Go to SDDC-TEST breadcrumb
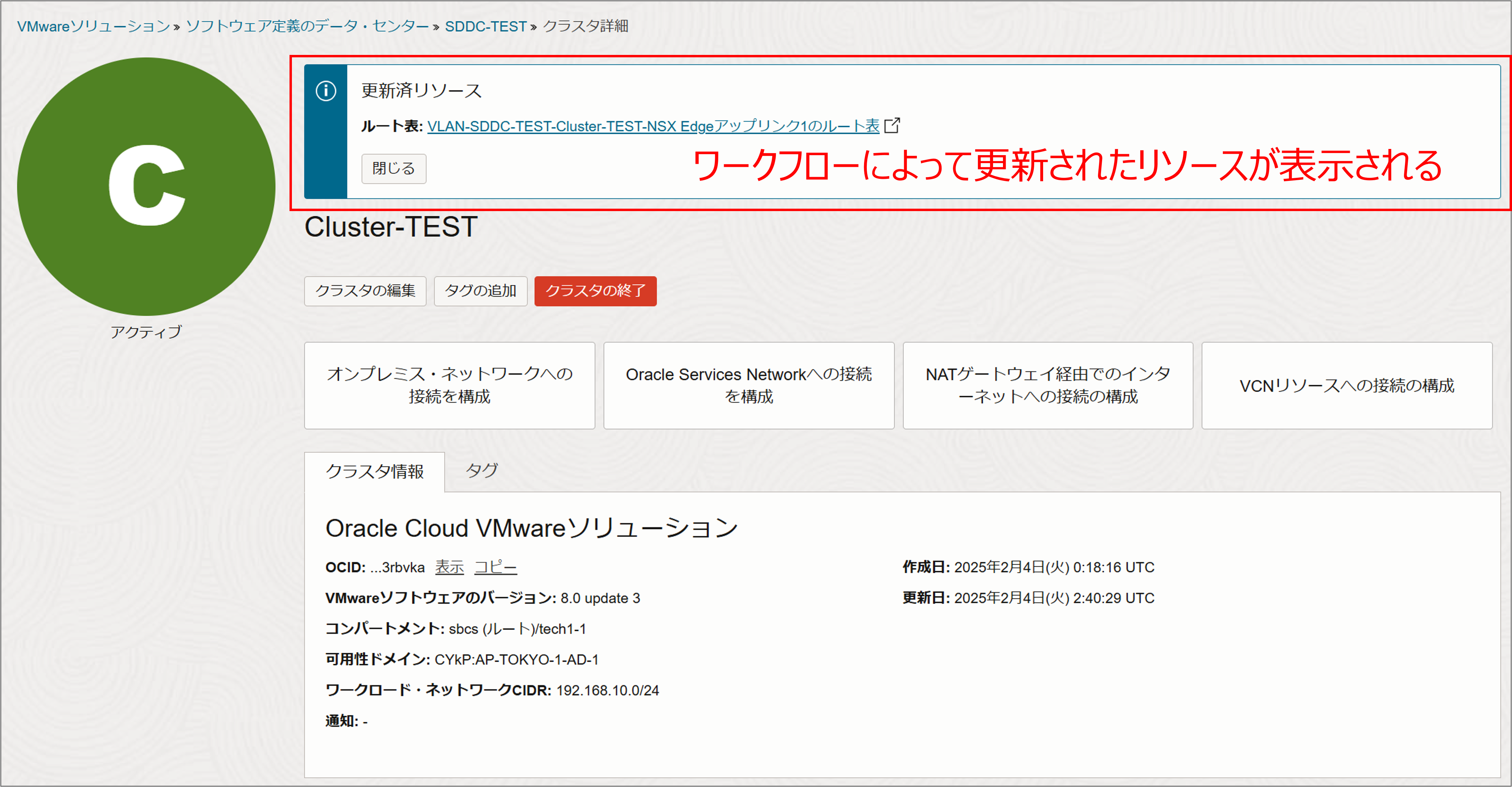This screenshot has width=1512, height=787. point(485,26)
